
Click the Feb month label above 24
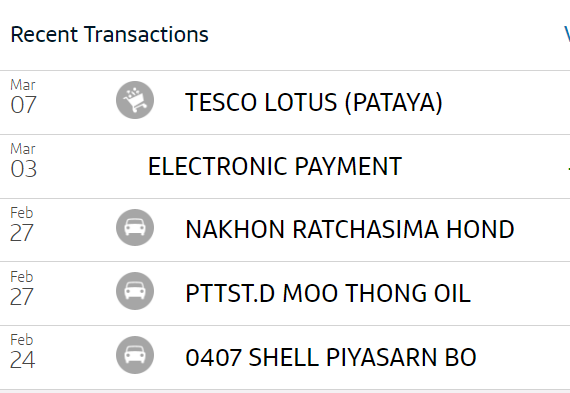click(21, 340)
